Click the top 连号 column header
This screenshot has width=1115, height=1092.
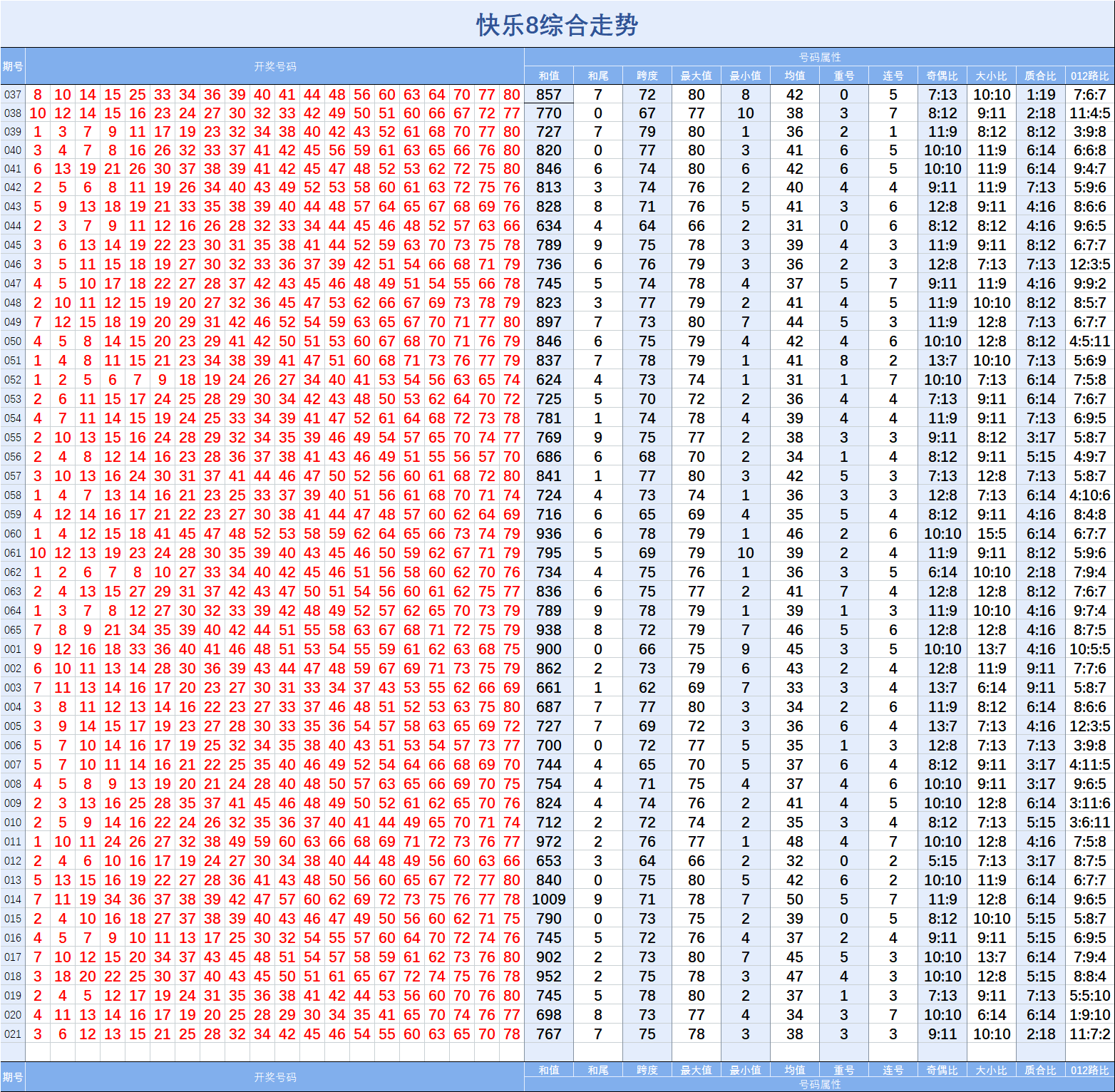(x=893, y=76)
